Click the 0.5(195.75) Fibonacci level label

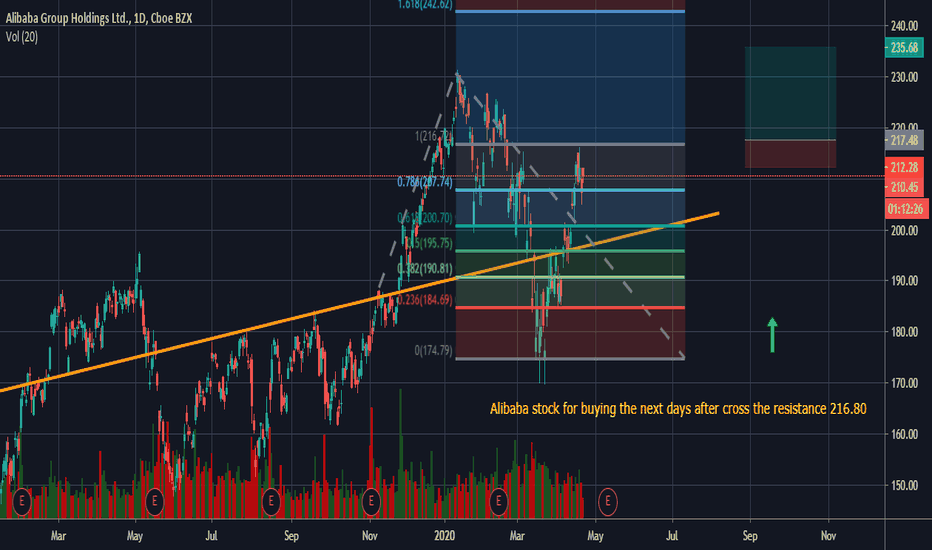(x=429, y=243)
